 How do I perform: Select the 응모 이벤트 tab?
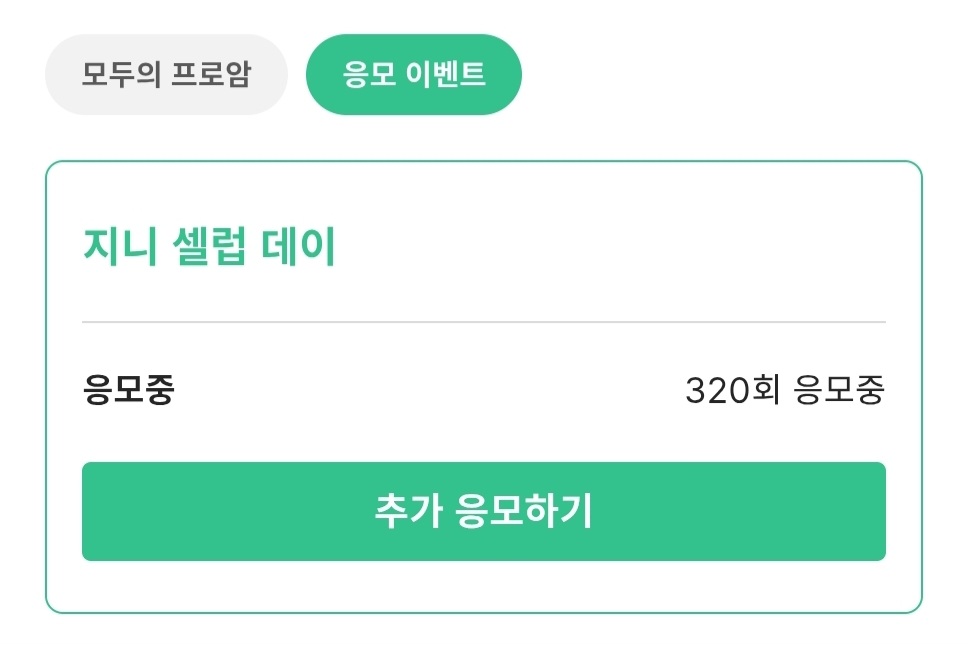pyautogui.click(x=413, y=75)
